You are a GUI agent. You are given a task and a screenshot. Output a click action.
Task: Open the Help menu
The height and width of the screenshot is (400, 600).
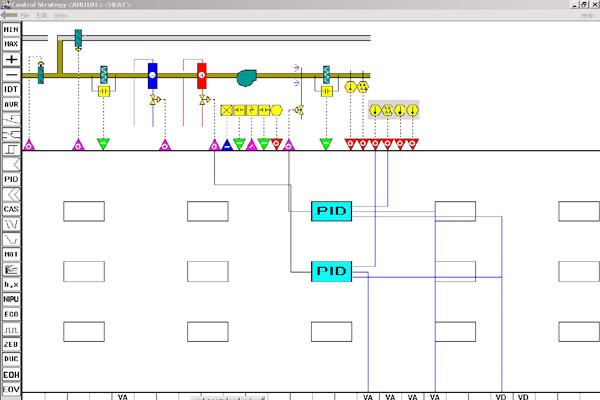pos(587,16)
